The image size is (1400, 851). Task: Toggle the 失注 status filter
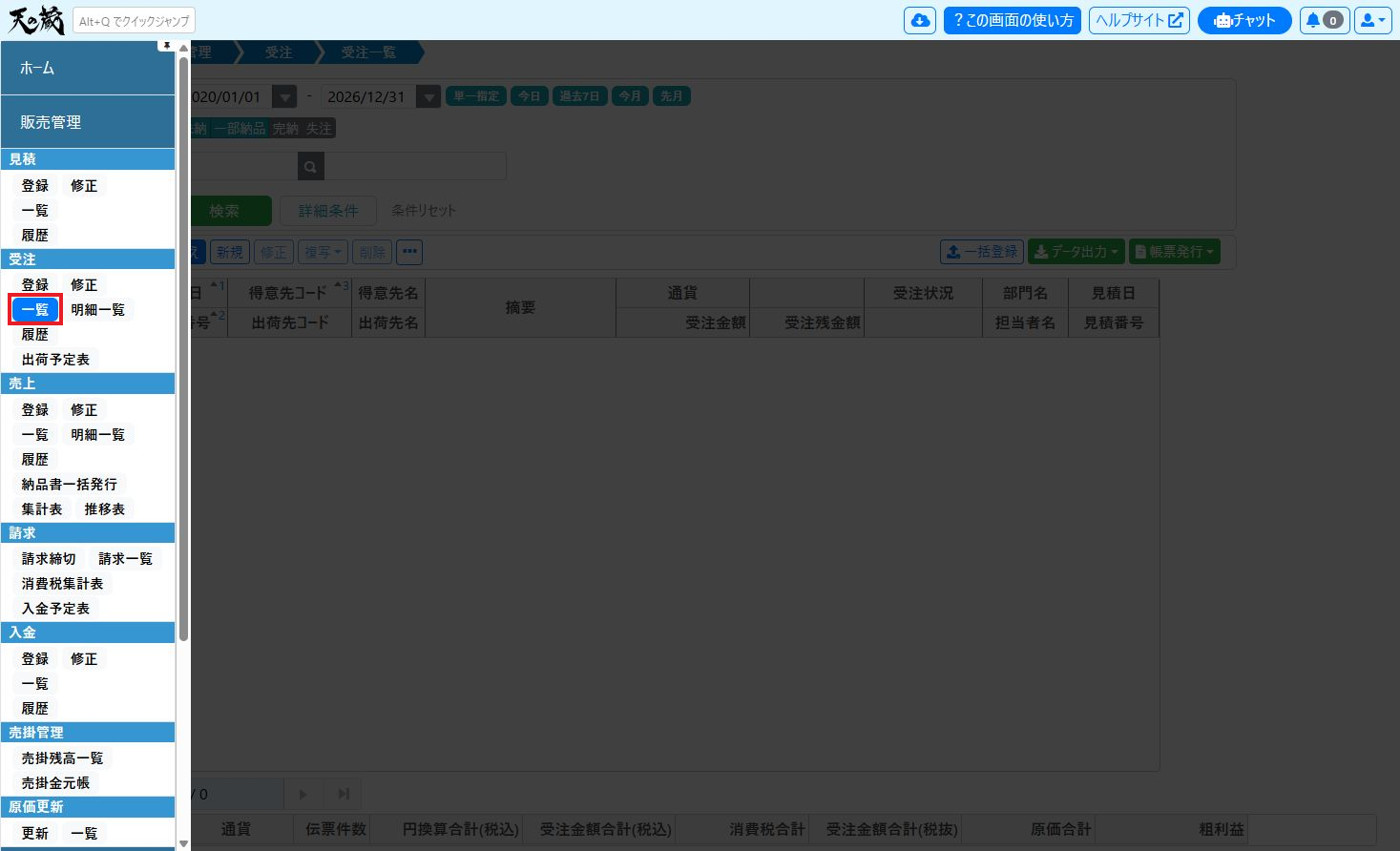tap(319, 128)
